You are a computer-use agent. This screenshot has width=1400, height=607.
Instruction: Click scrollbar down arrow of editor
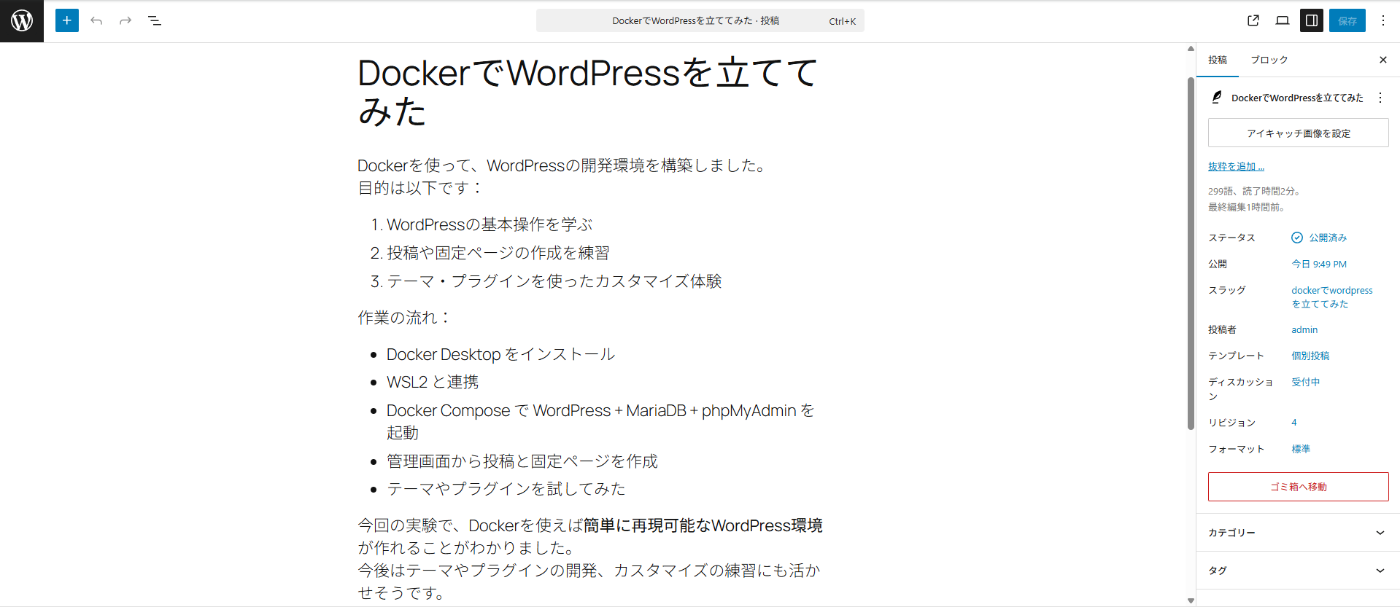click(1190, 600)
